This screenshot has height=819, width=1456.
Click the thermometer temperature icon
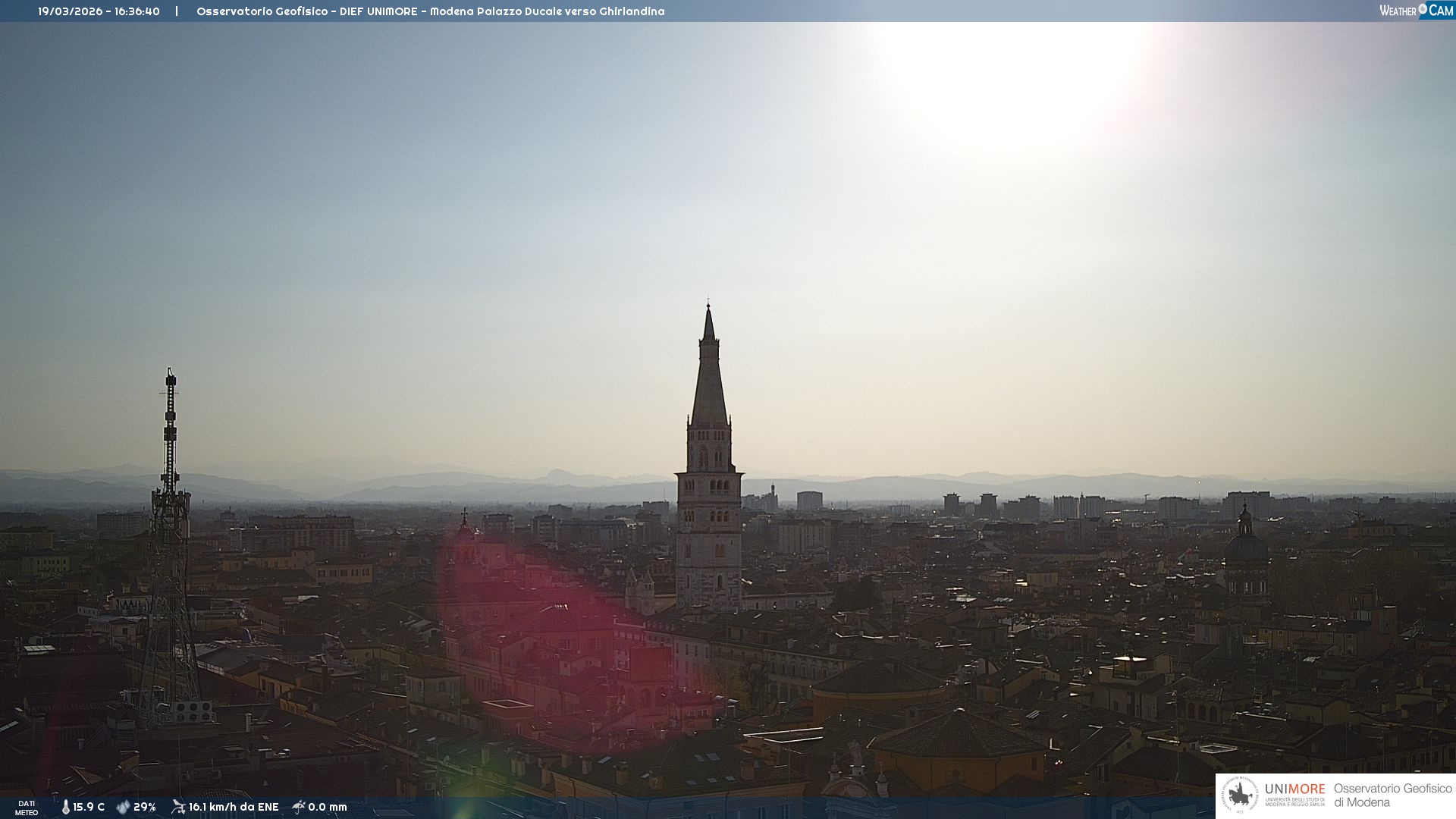pyautogui.click(x=65, y=807)
